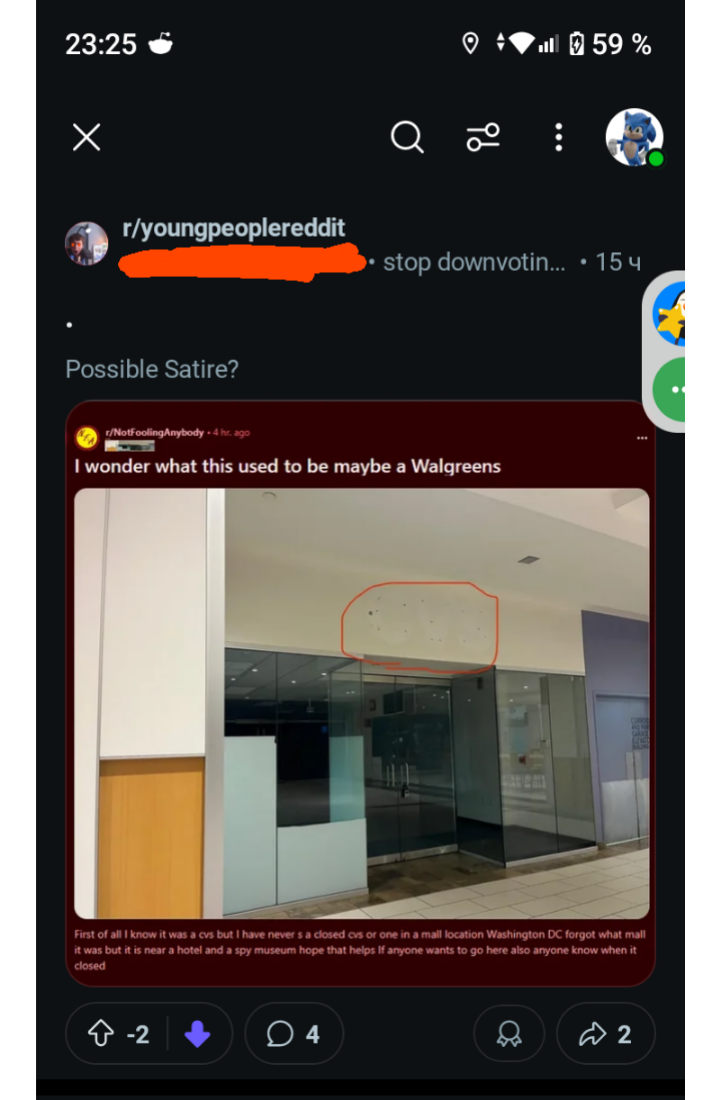Tap the subreddit avatar beside r/youngpeoplereddit

pos(86,243)
